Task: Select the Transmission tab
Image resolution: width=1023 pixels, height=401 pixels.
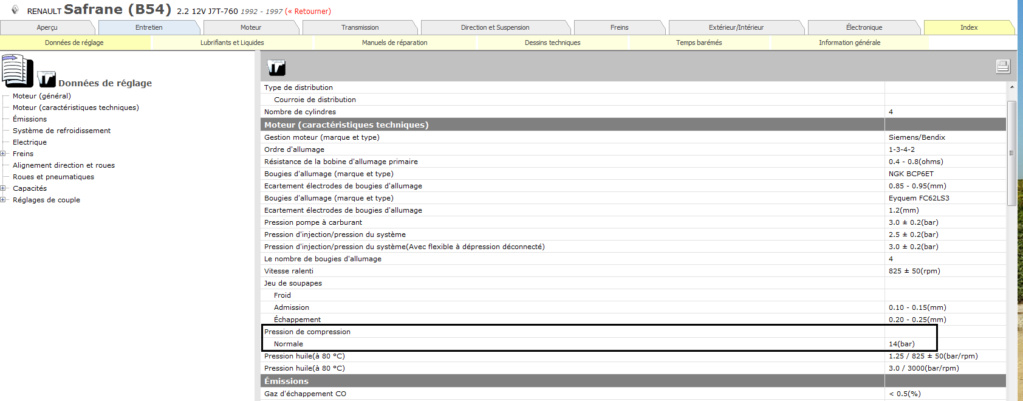Action: 359,27
